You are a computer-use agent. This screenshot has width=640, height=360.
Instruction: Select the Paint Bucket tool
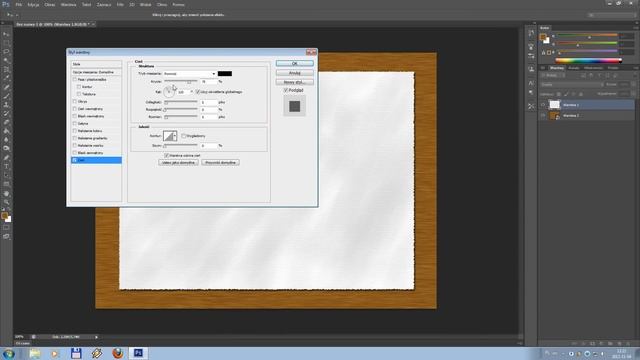point(6,131)
